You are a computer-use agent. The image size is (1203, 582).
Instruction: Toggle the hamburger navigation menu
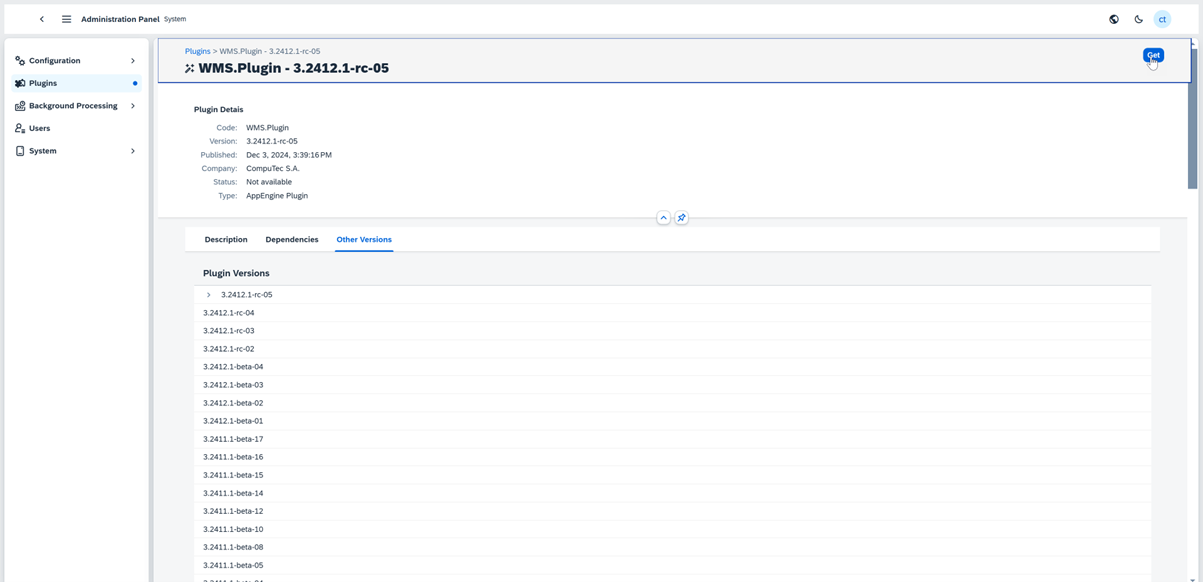(x=66, y=19)
